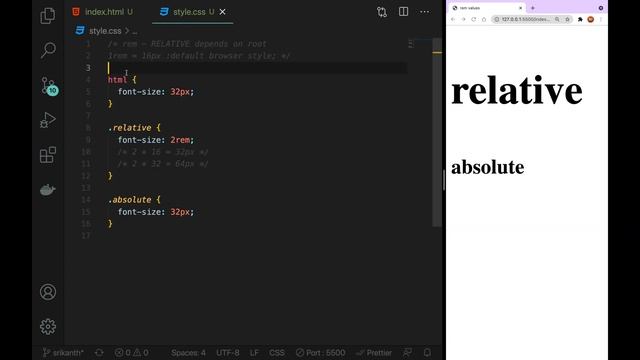Open the Explorer view in the activity bar
640x360 pixels.
point(48,16)
